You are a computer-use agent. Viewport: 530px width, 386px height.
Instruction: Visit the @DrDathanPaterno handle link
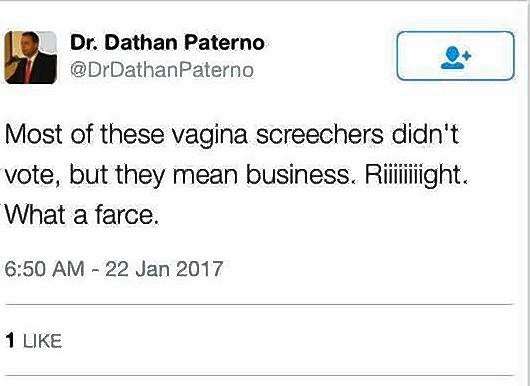(162, 70)
